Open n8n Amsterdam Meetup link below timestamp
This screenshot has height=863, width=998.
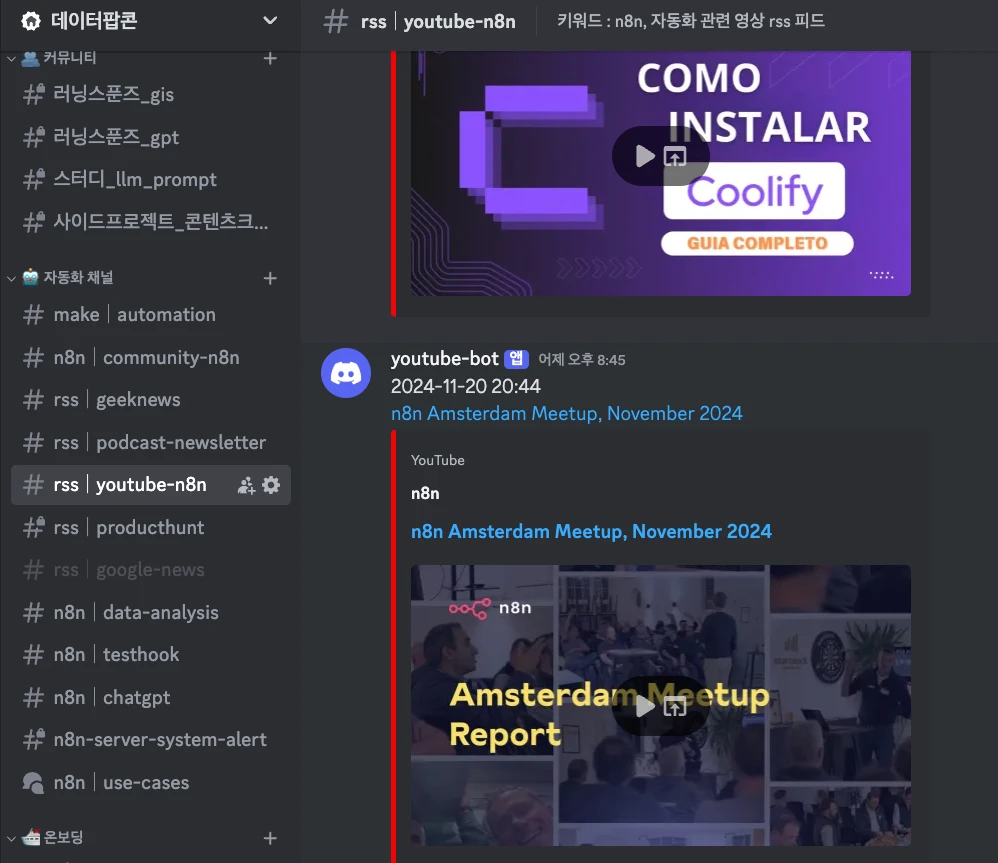point(566,414)
